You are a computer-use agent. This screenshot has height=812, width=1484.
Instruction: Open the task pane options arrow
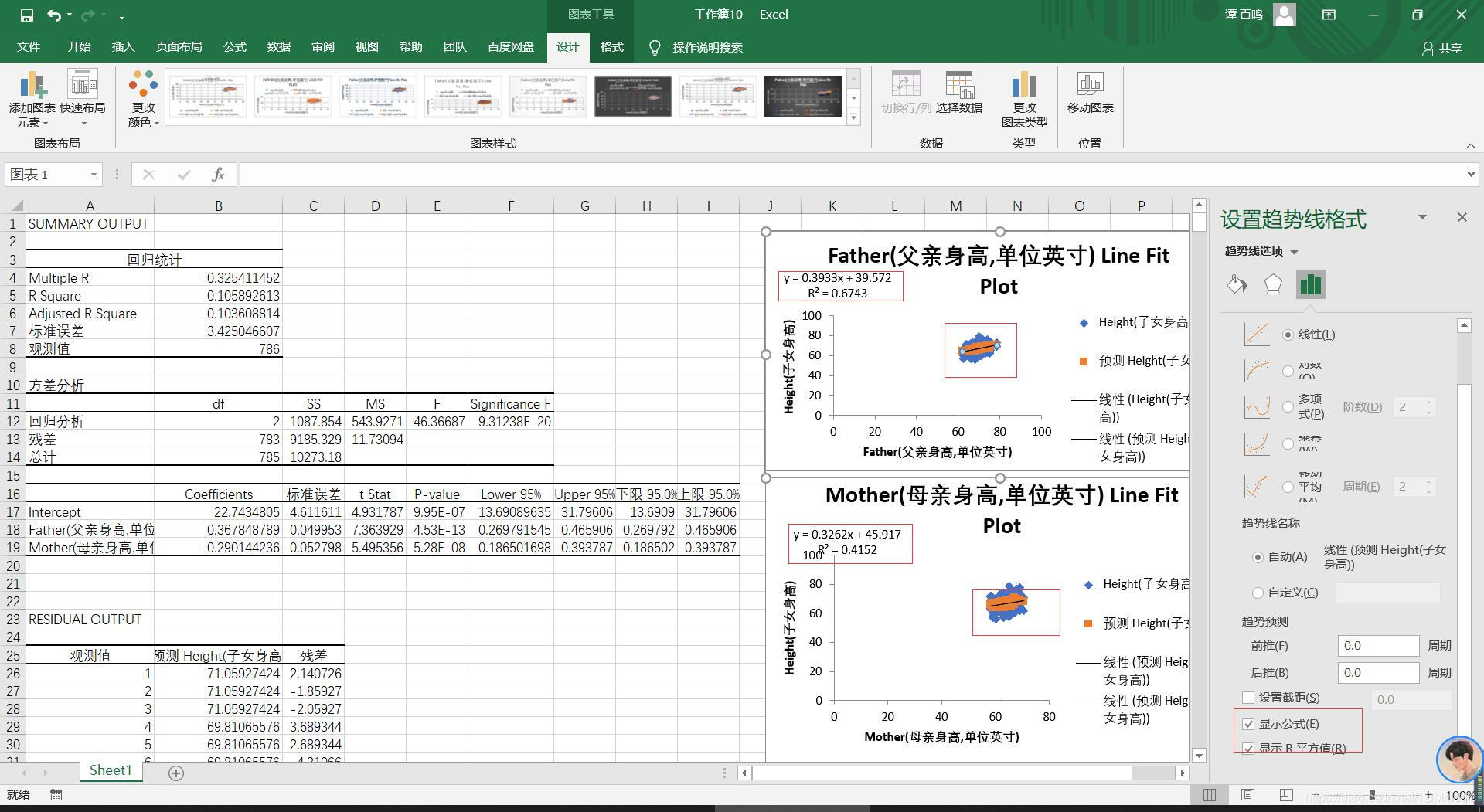(1422, 218)
